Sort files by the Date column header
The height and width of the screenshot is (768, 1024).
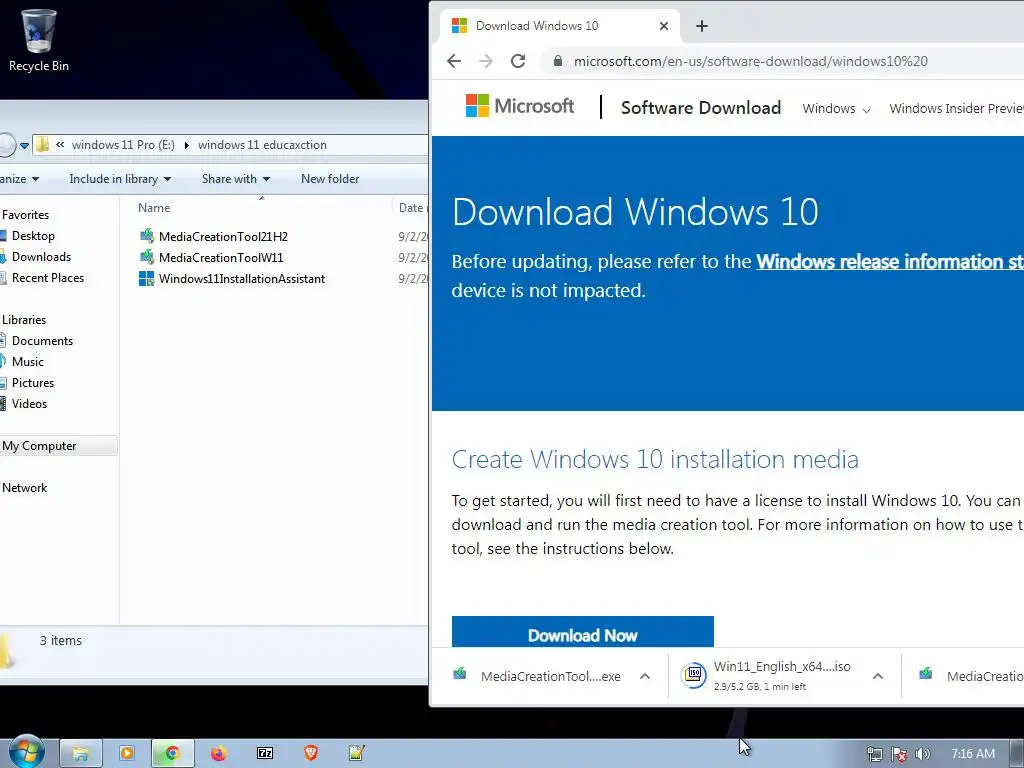coord(411,208)
